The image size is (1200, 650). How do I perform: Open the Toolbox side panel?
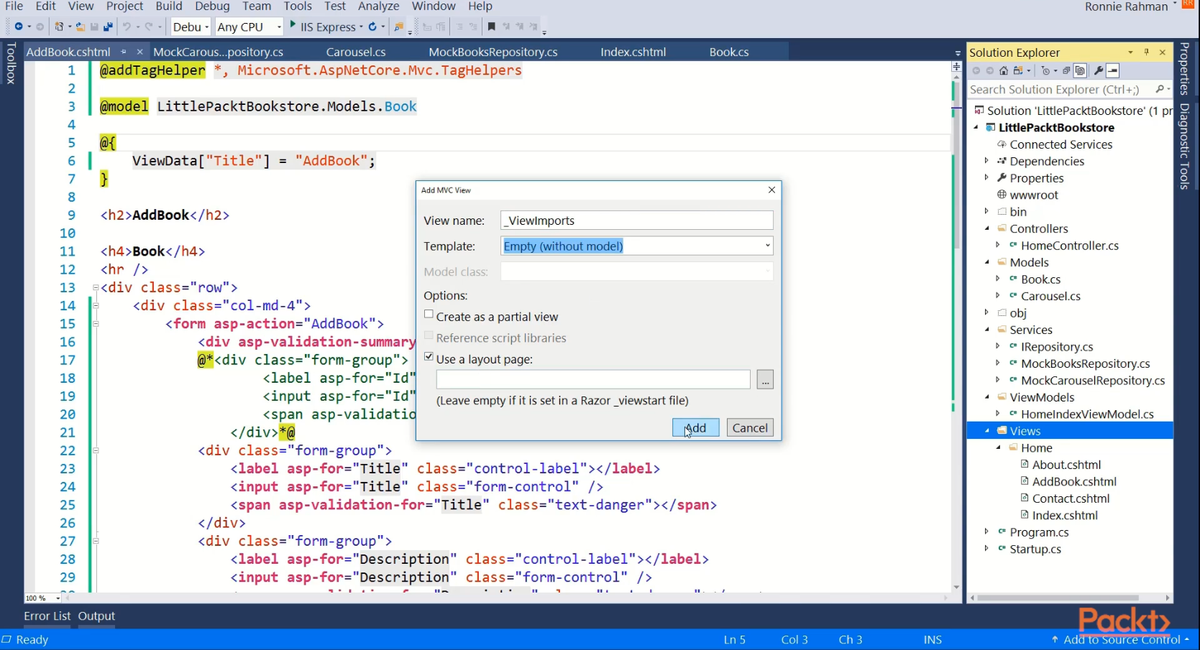pos(11,63)
